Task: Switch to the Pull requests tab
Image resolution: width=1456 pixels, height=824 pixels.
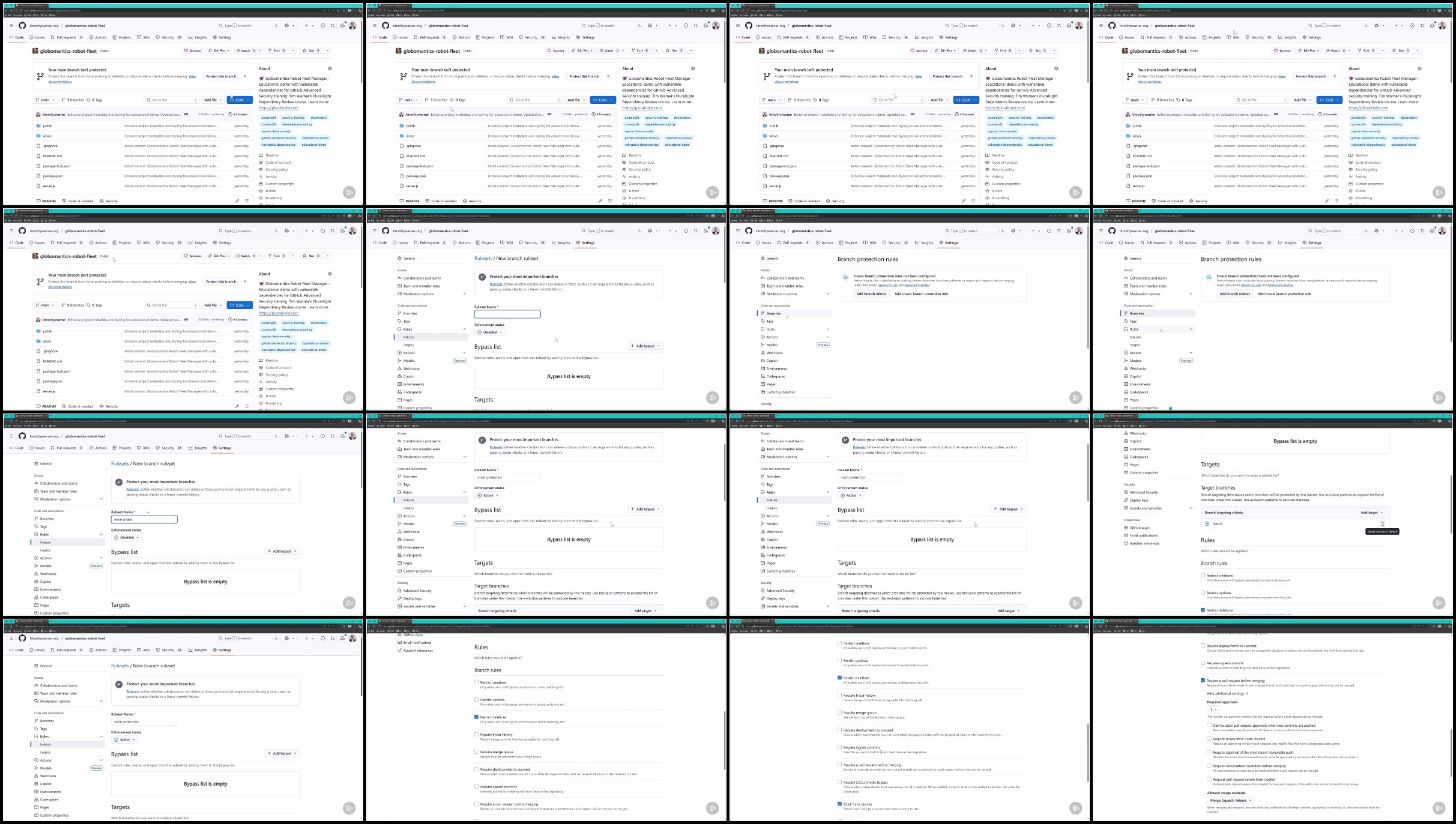Action: pos(65,37)
